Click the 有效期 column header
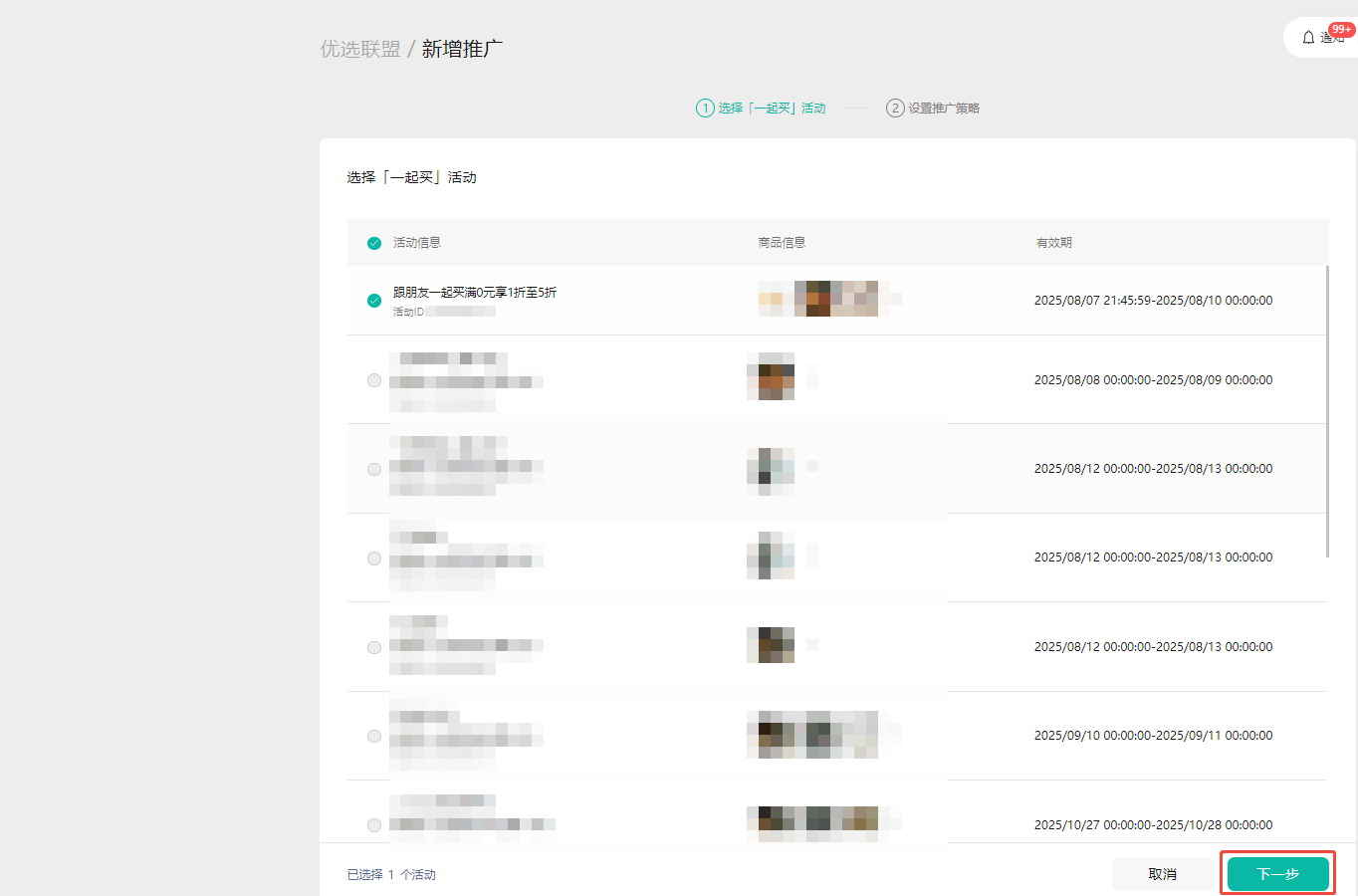The width and height of the screenshot is (1358, 896). click(x=1053, y=243)
